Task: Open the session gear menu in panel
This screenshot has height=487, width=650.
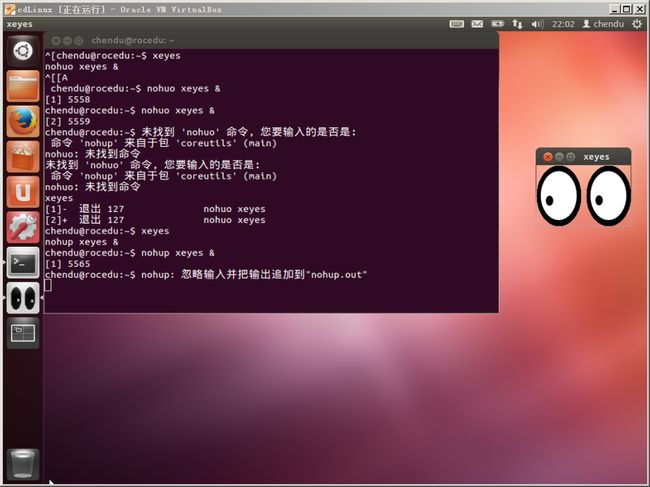Action: pyautogui.click(x=637, y=24)
